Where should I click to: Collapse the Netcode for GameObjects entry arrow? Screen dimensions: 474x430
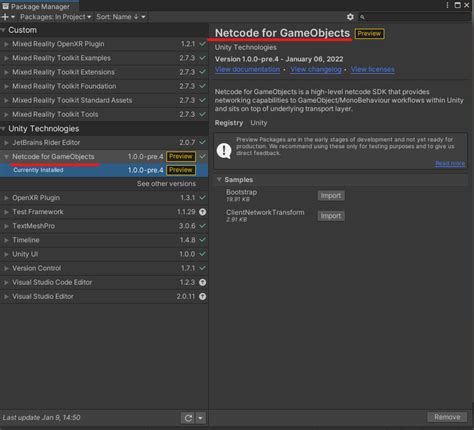6,157
